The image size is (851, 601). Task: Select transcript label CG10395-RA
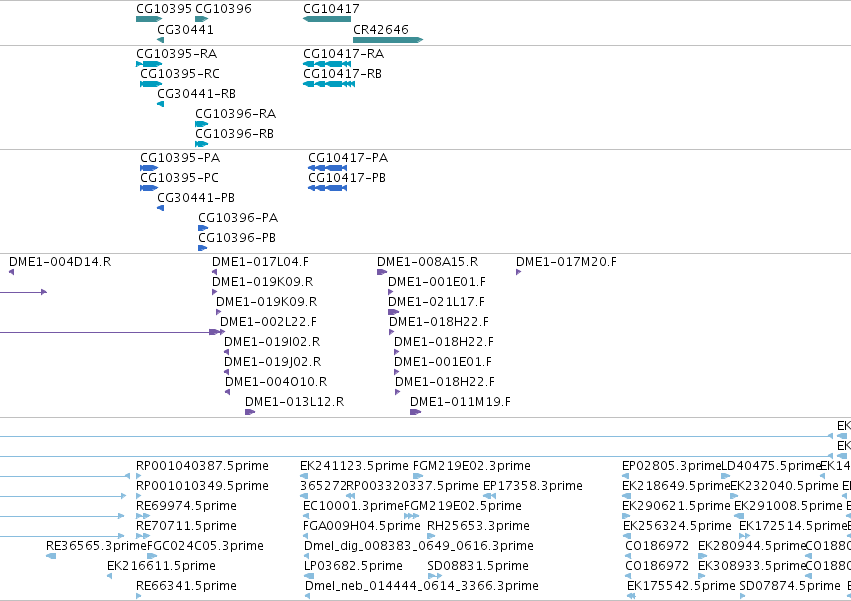[176, 54]
